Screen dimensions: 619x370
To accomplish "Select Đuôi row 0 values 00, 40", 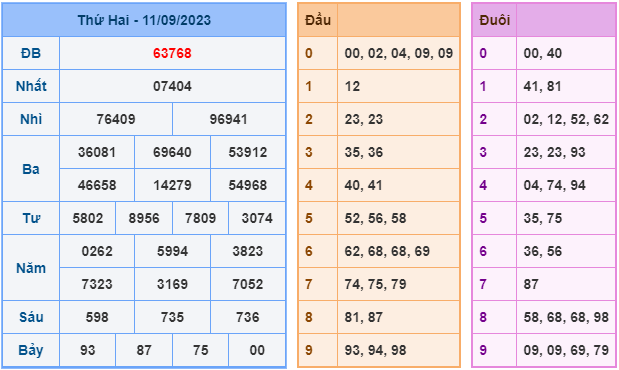I will tap(542, 53).
